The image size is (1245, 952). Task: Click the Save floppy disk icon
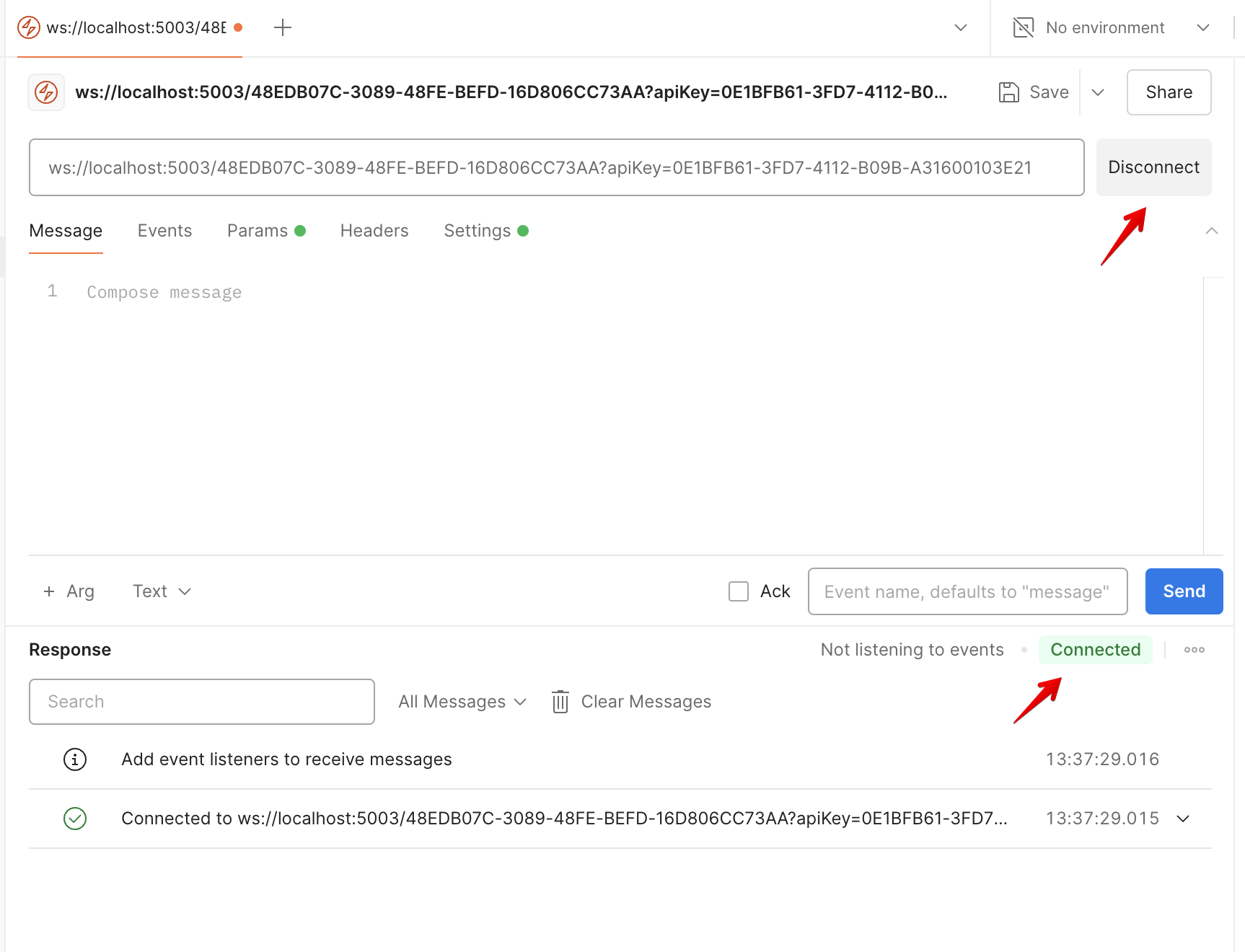coord(1009,92)
